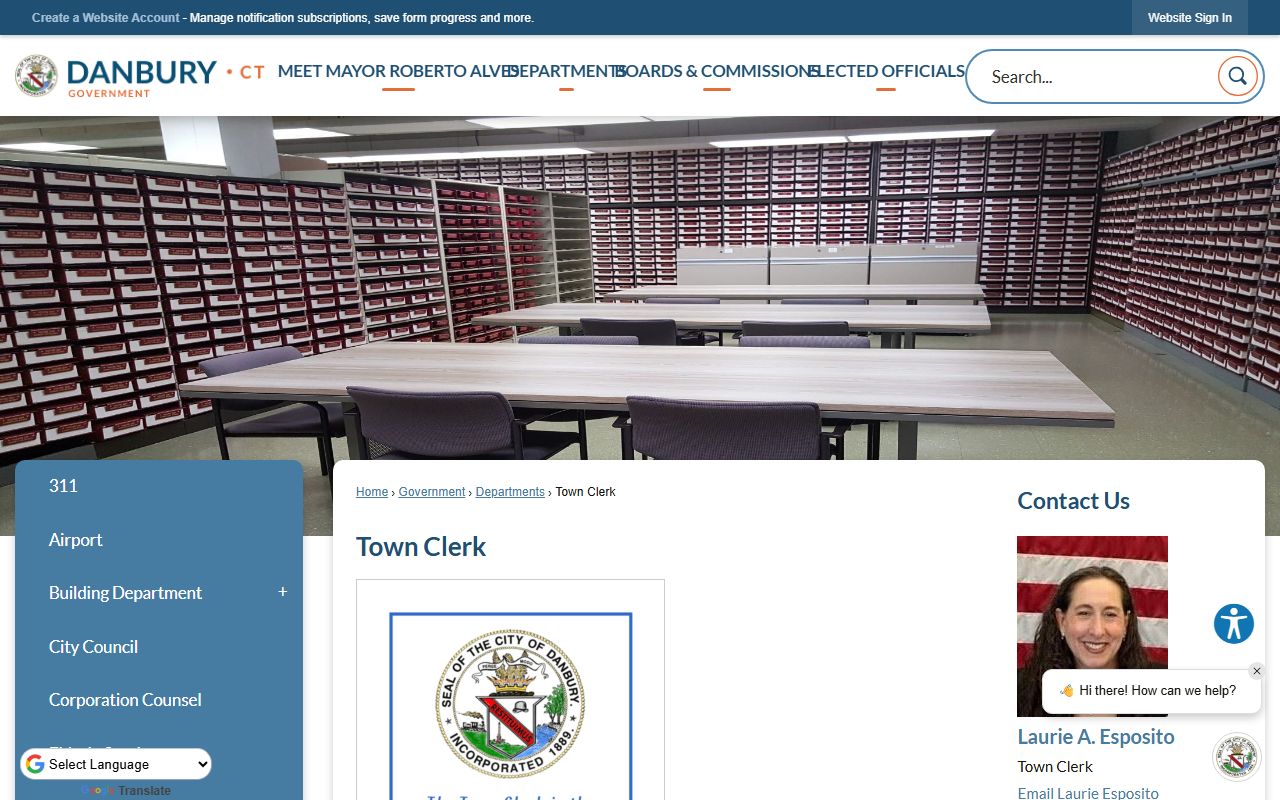Open the Elected Officials menu

tap(886, 71)
